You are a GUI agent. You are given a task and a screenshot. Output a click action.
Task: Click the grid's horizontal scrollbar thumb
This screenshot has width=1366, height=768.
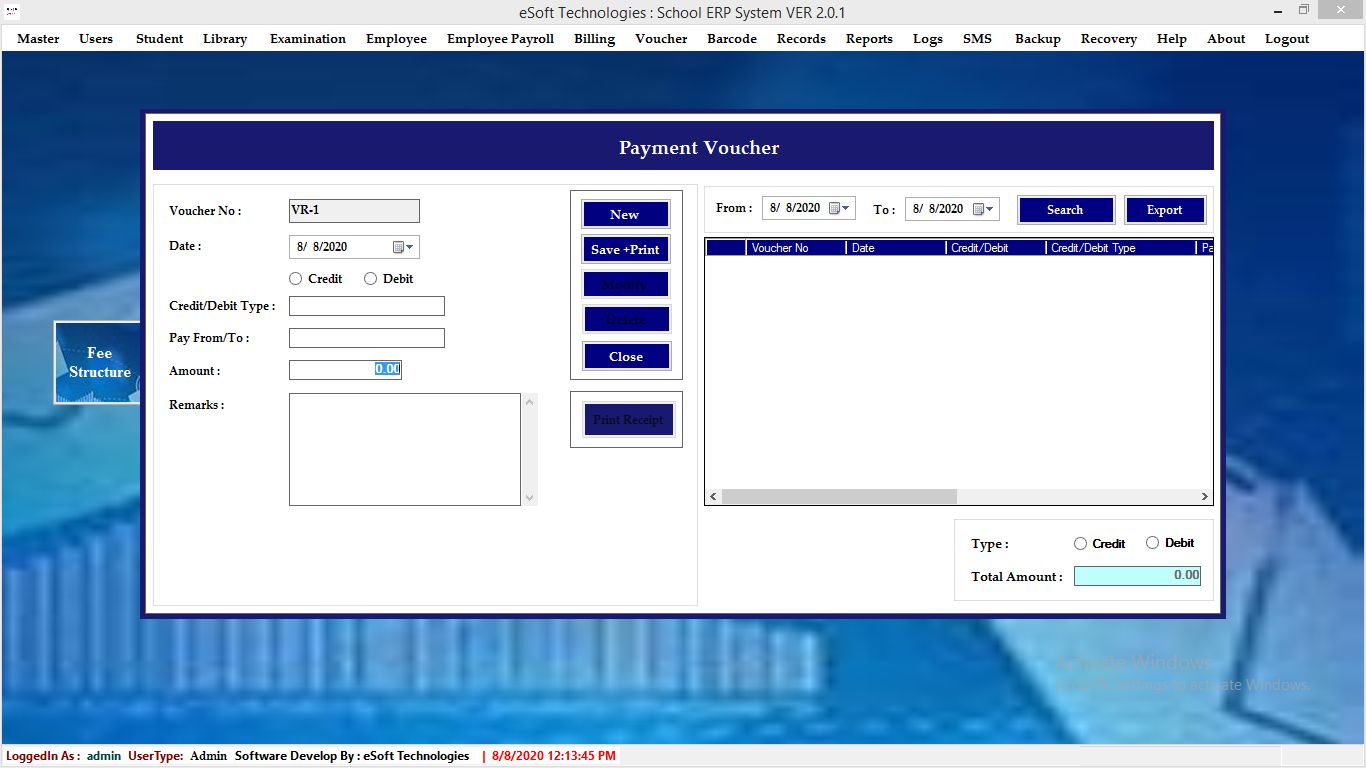(839, 497)
